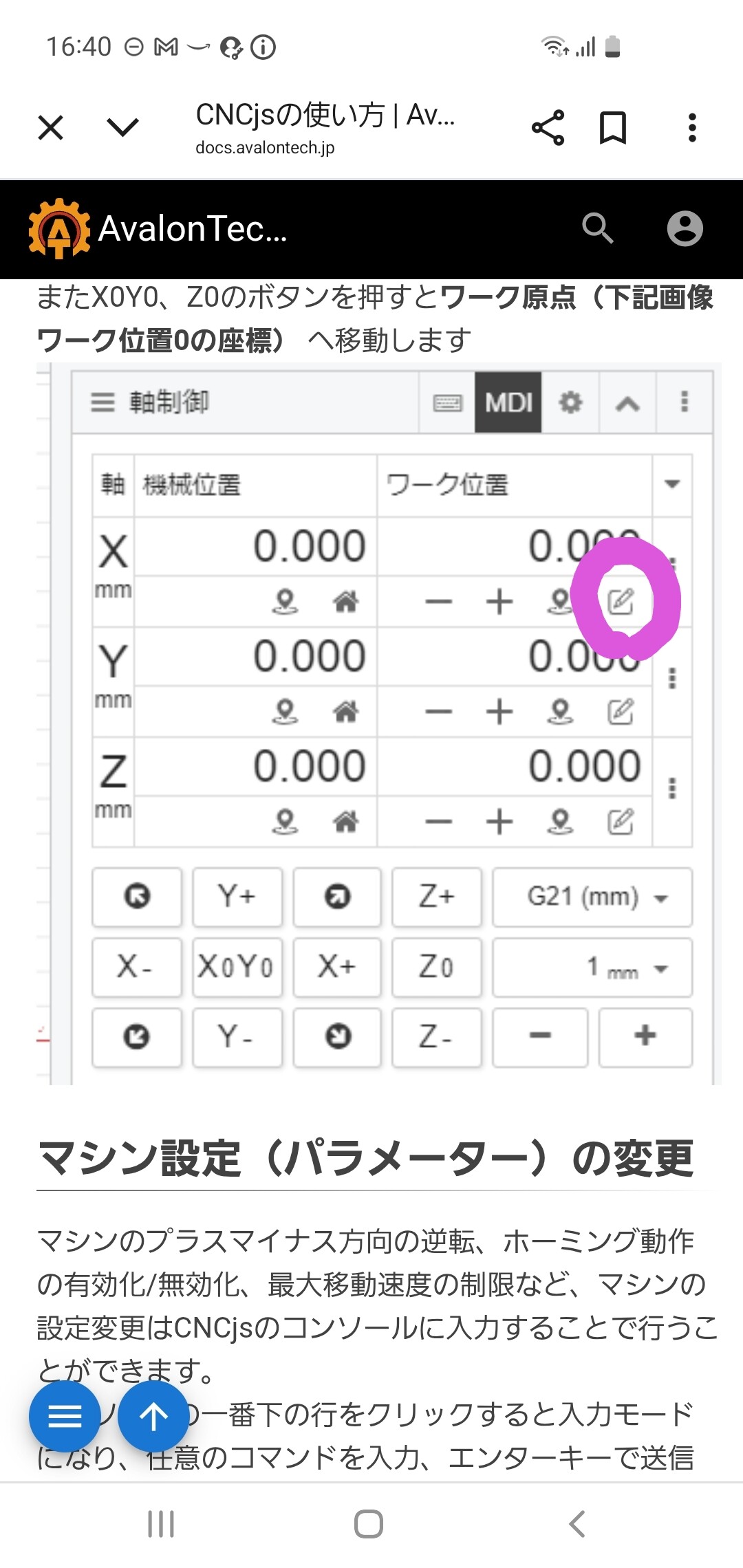Image resolution: width=743 pixels, height=1568 pixels.
Task: Click the keyboard jog icon beside MDI
Action: coord(447,402)
